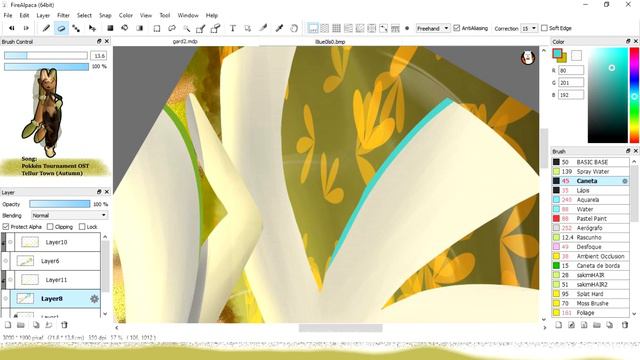Toggle the Protect Alpha checkbox
Viewport: 640px width, 360px height.
[x=6, y=227]
